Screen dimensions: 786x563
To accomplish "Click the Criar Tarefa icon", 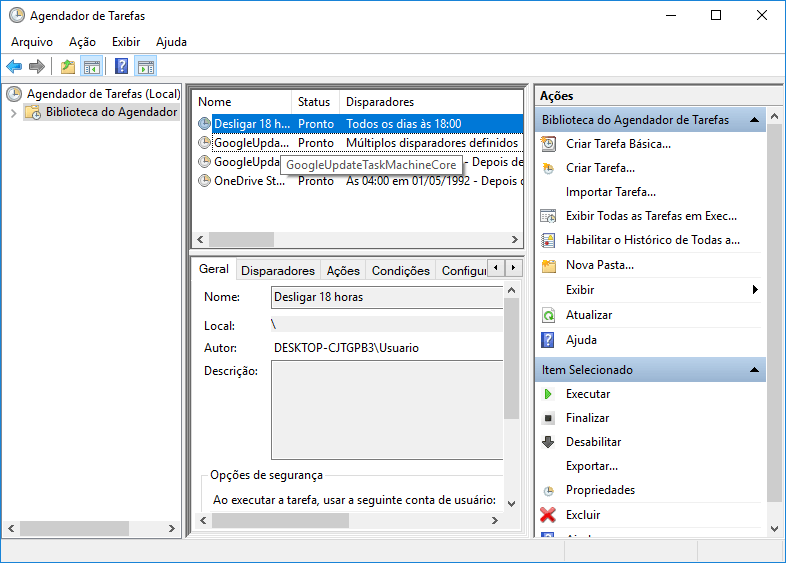I will (x=548, y=168).
